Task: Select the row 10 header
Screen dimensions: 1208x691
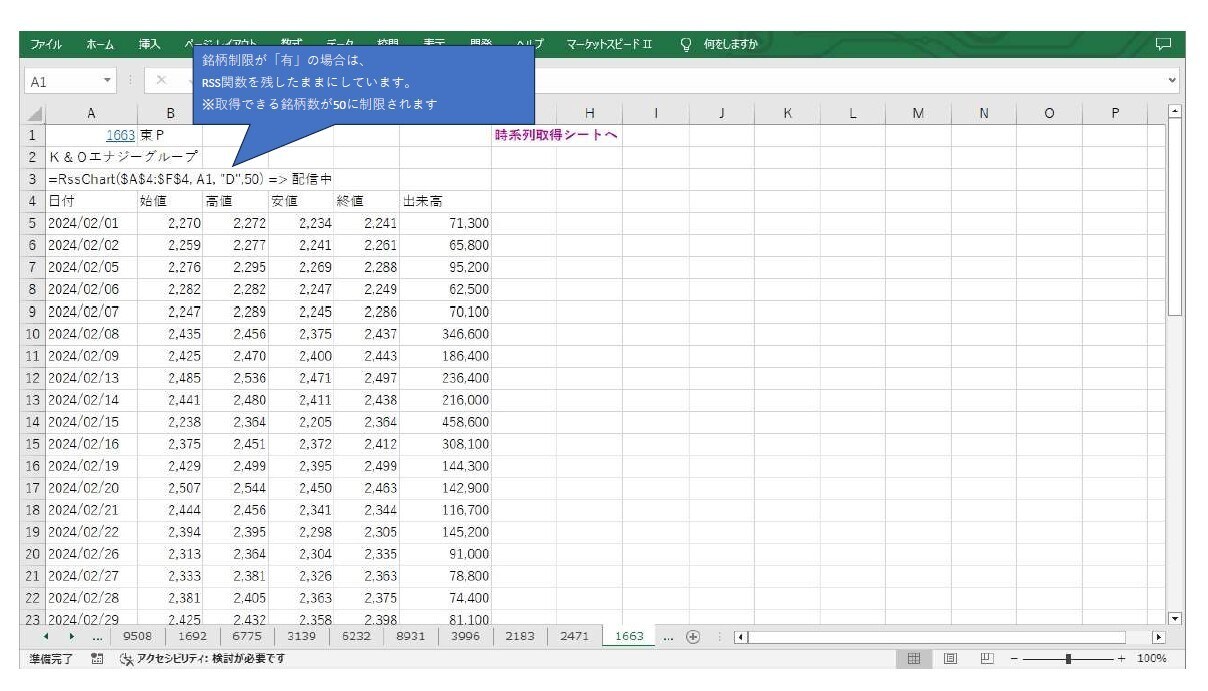Action: point(34,334)
